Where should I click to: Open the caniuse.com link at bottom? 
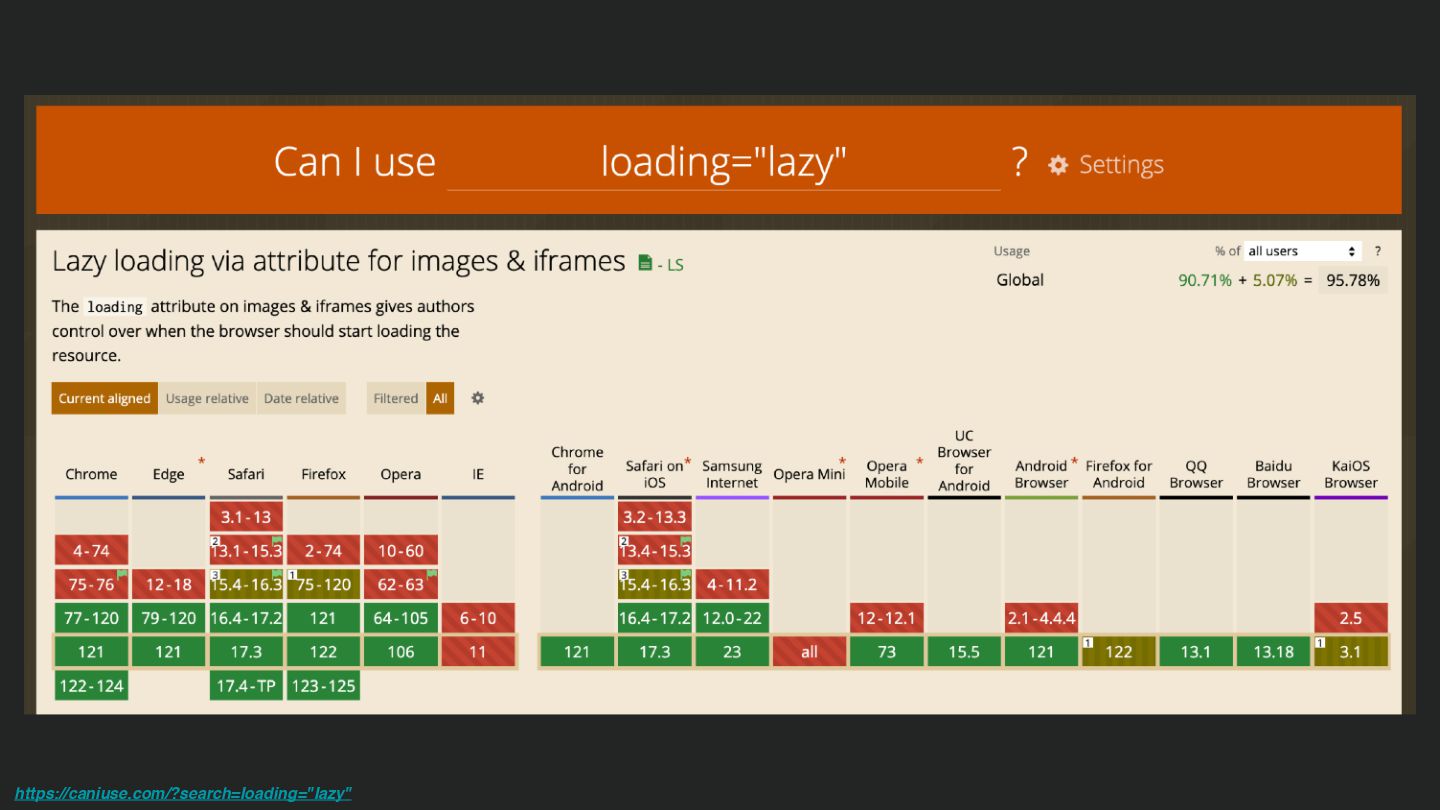(183, 794)
